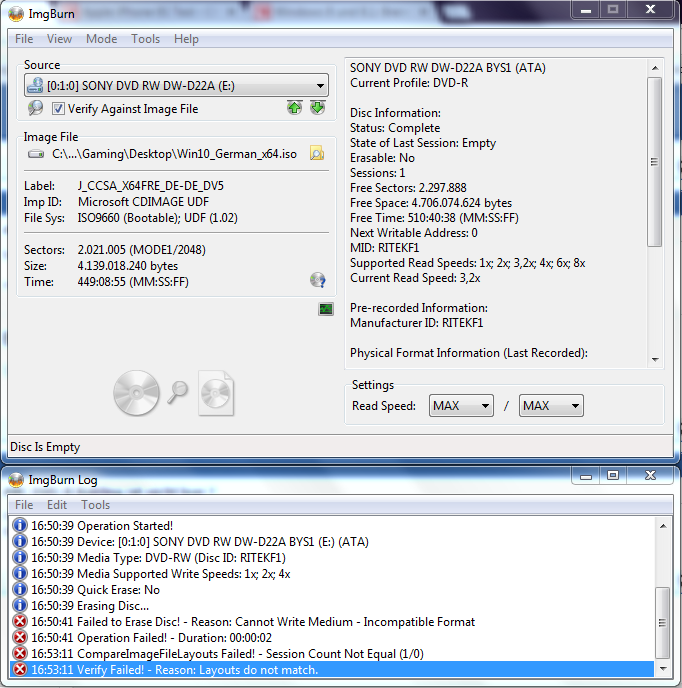Click the disc question mark image info icon
This screenshot has width=682, height=688.
[x=317, y=280]
